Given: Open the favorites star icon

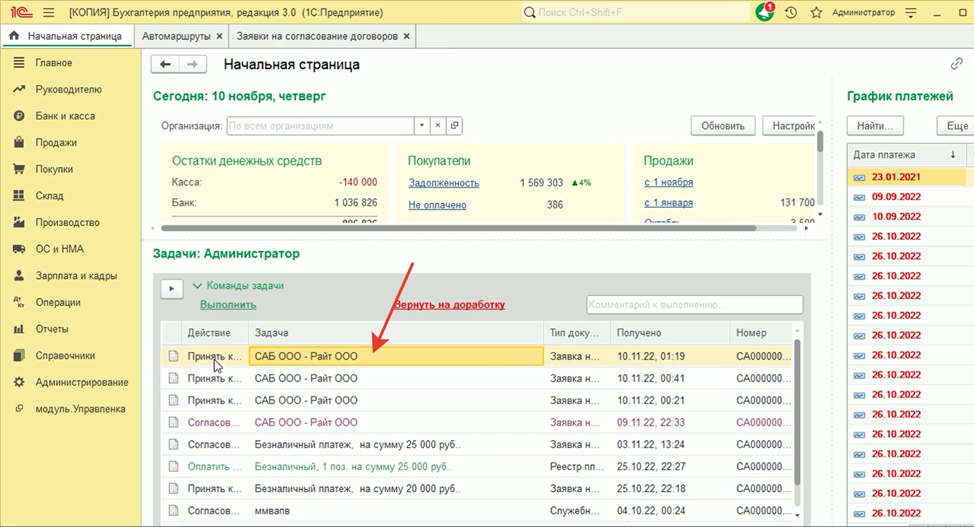Looking at the screenshot, I should tap(816, 12).
